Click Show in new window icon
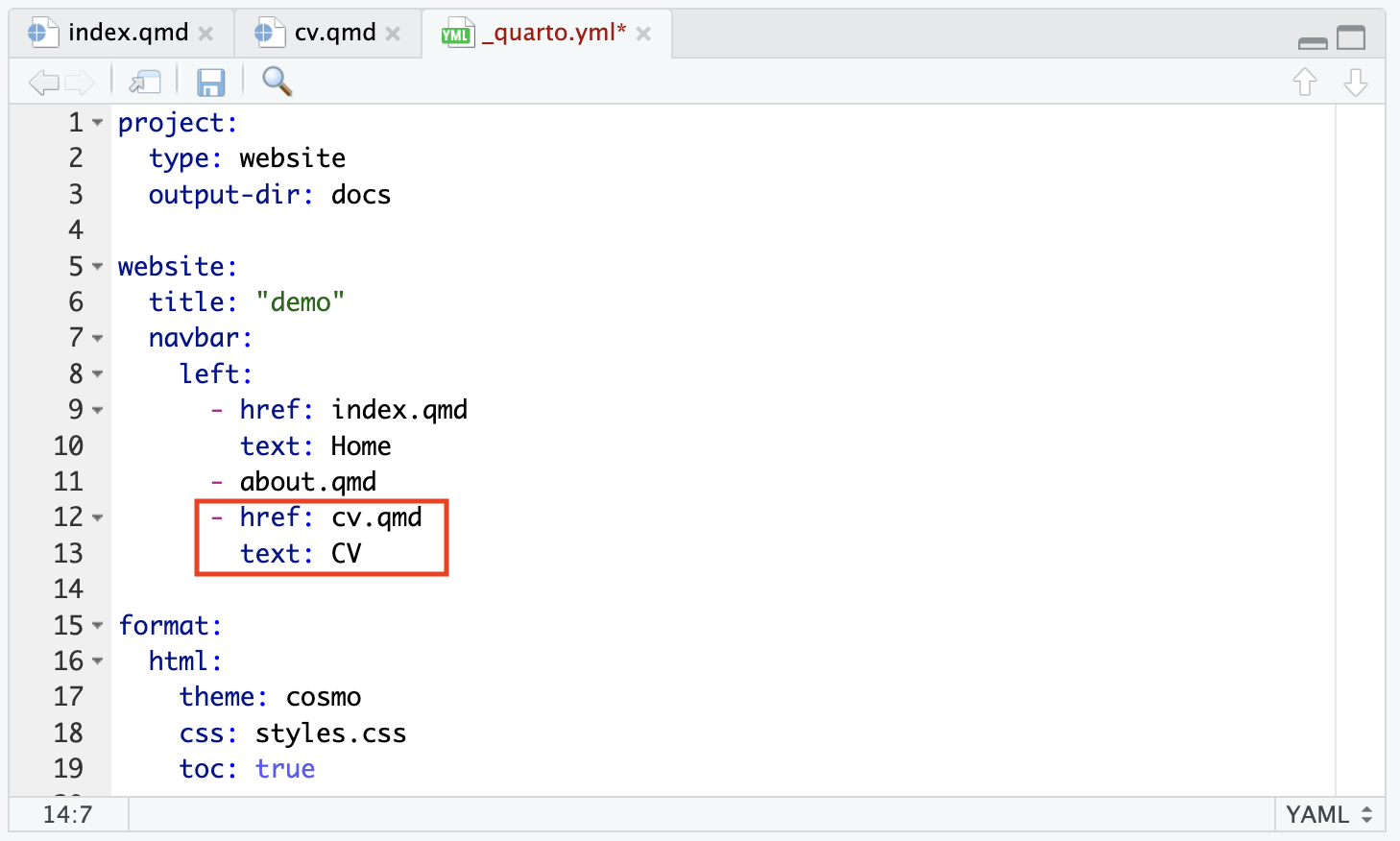The width and height of the screenshot is (1400, 841). [x=145, y=83]
